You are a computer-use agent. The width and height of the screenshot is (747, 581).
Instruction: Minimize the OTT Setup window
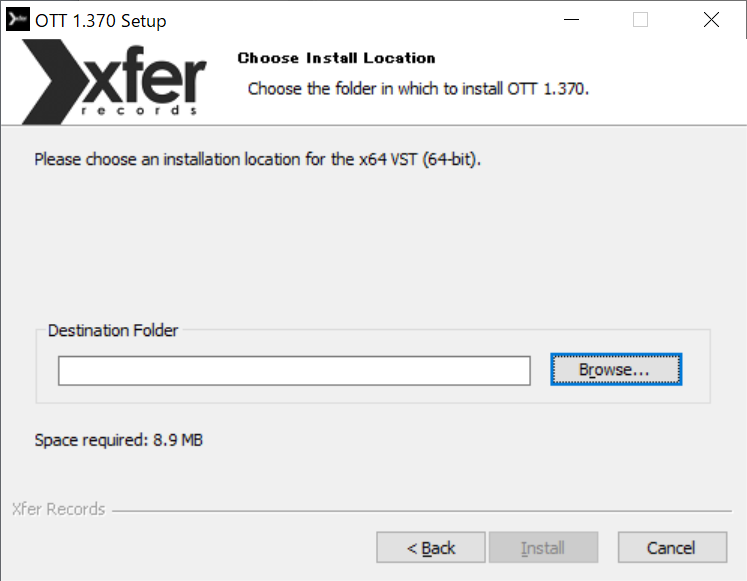coord(571,20)
